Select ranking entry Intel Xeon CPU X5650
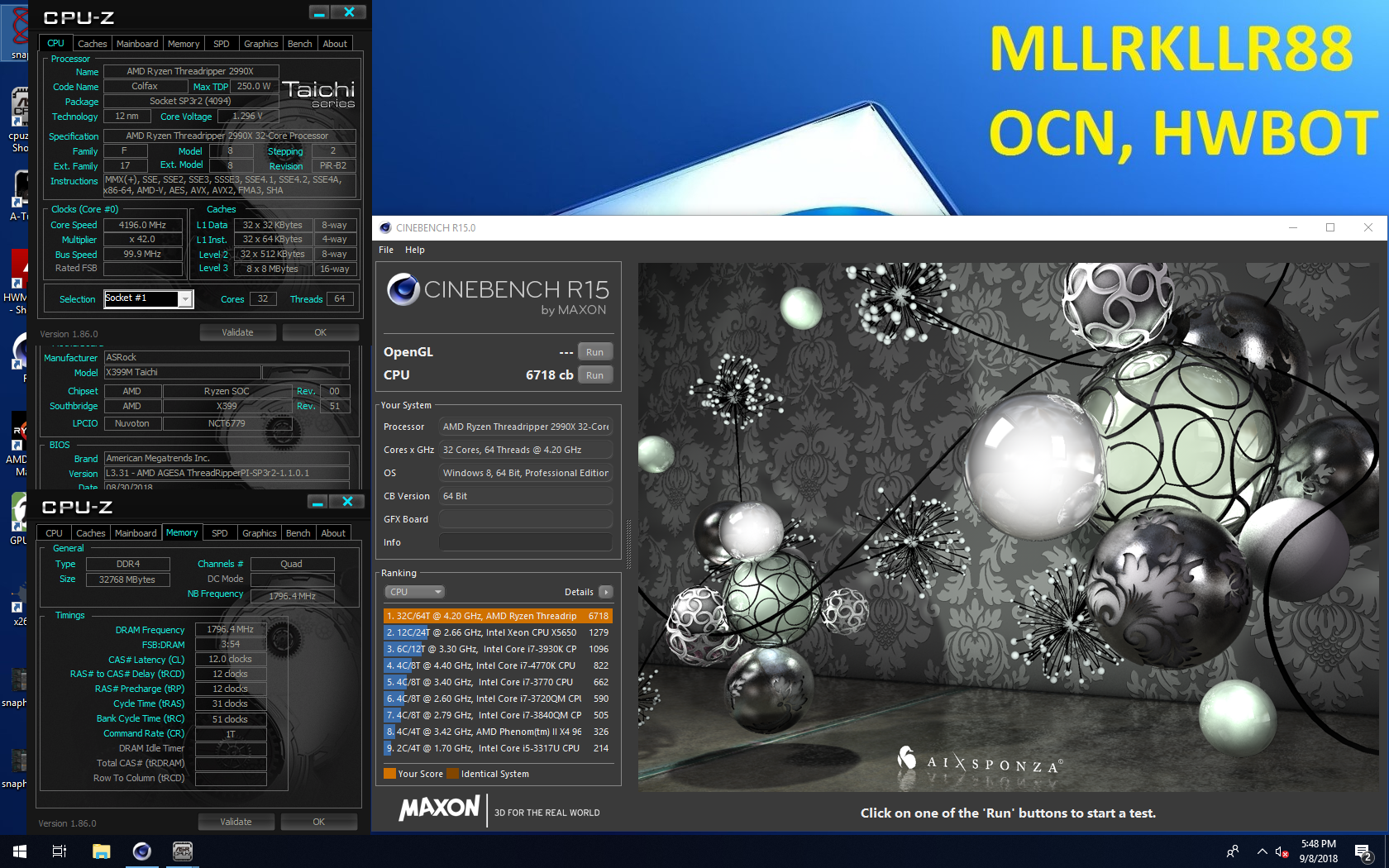This screenshot has height=868, width=1389. [x=498, y=632]
